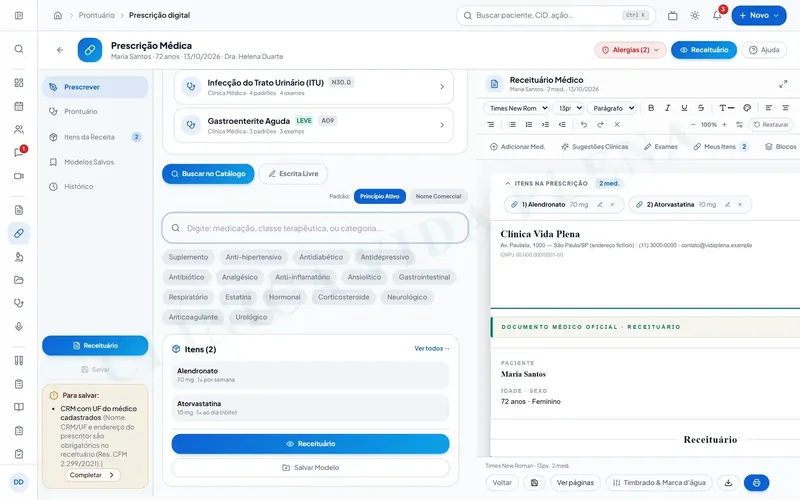Print the prescription with blue printer button
The width and height of the screenshot is (800, 500).
coord(756,483)
